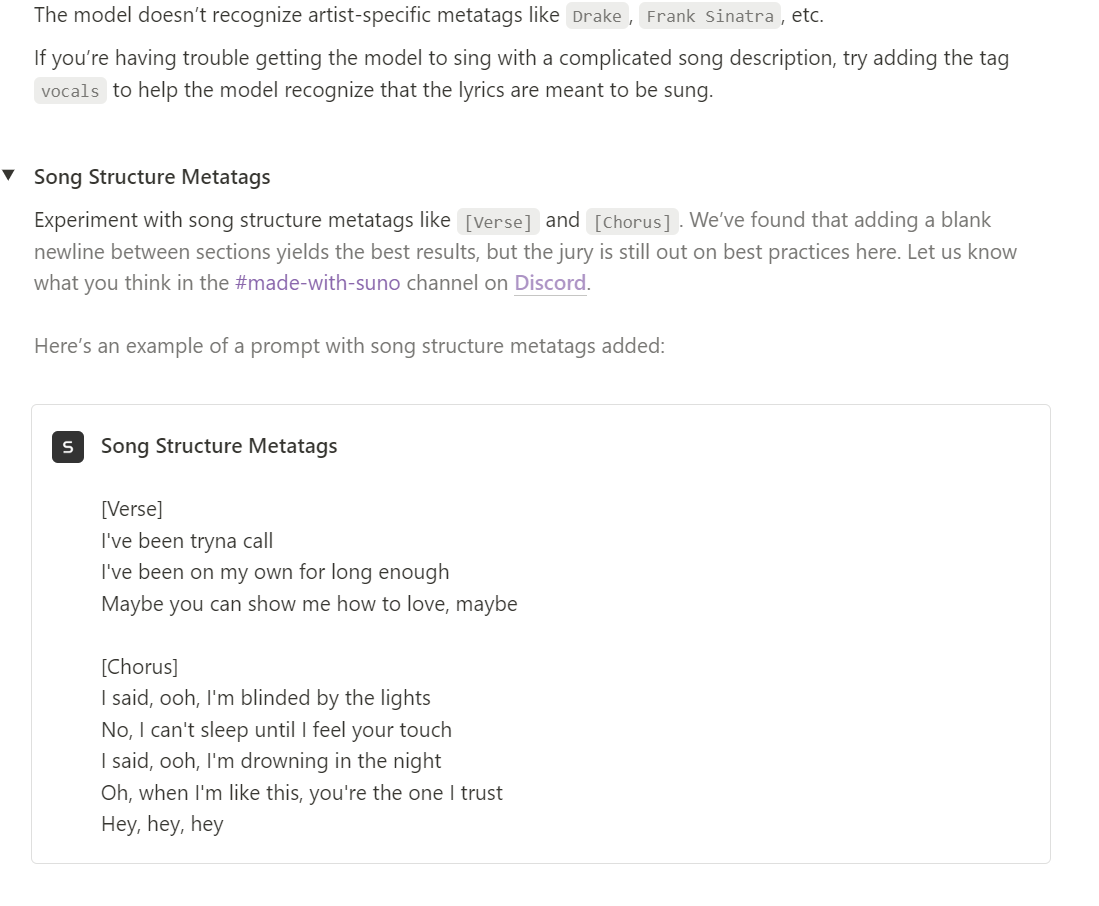Click the lyric "No, I can't sleep until I feel your touch"

tap(277, 729)
